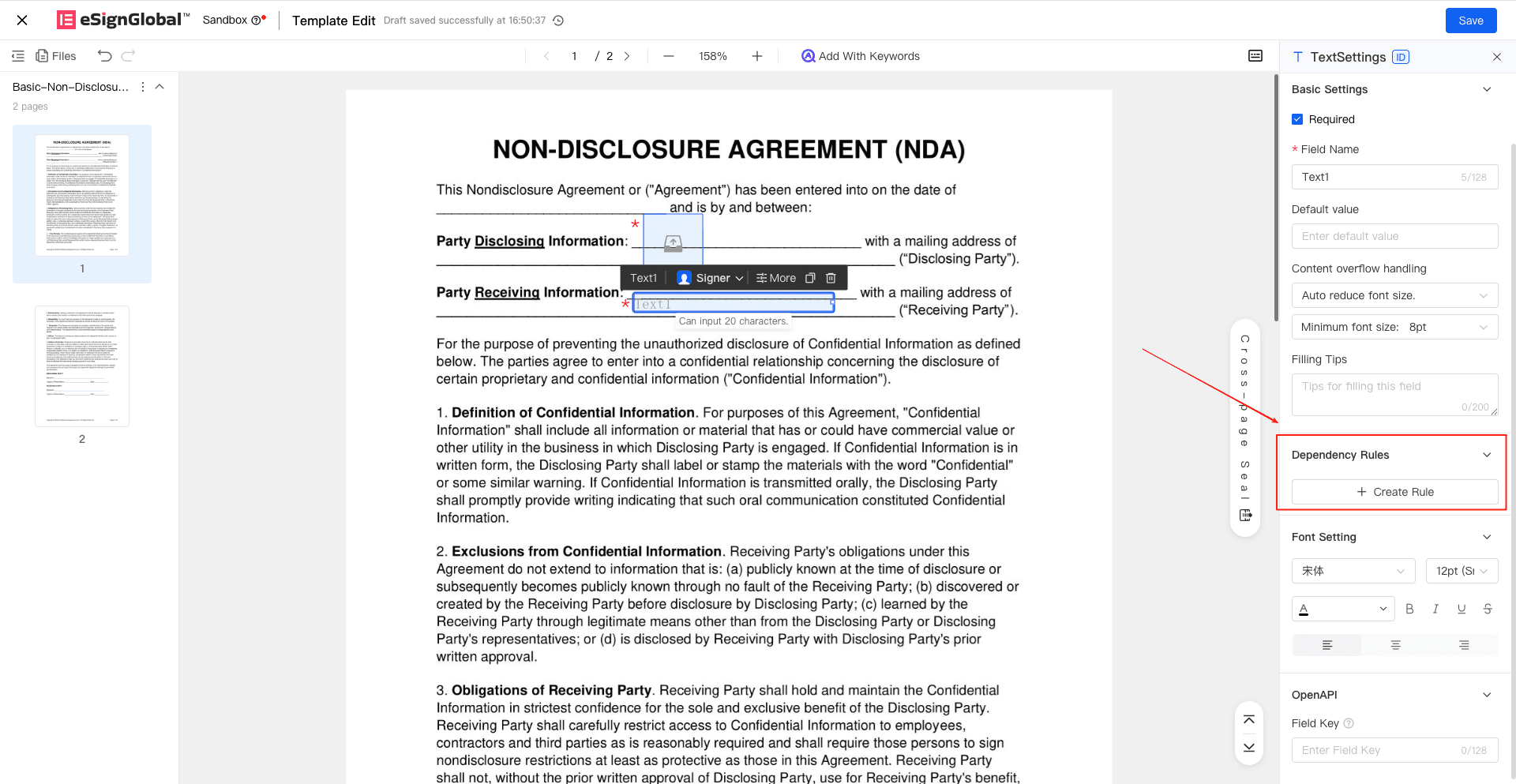Undo the last action
The height and width of the screenshot is (784, 1516).
click(x=104, y=56)
